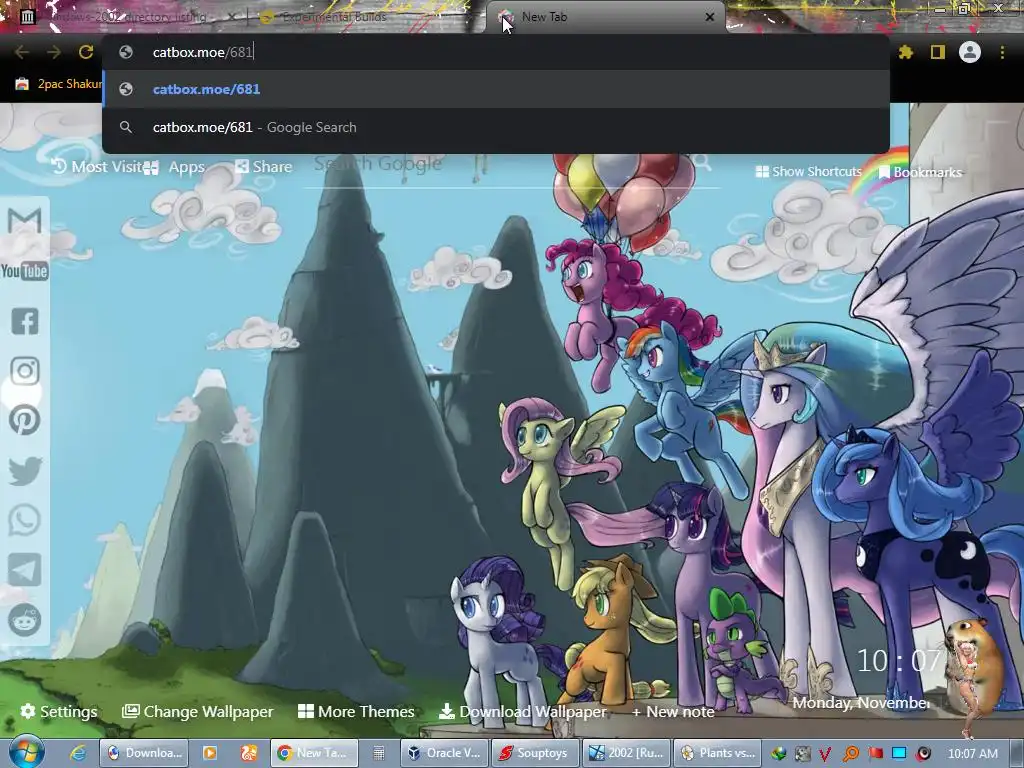Open Chrome three-dot menu
The width and height of the screenshot is (1024, 768).
(1002, 52)
